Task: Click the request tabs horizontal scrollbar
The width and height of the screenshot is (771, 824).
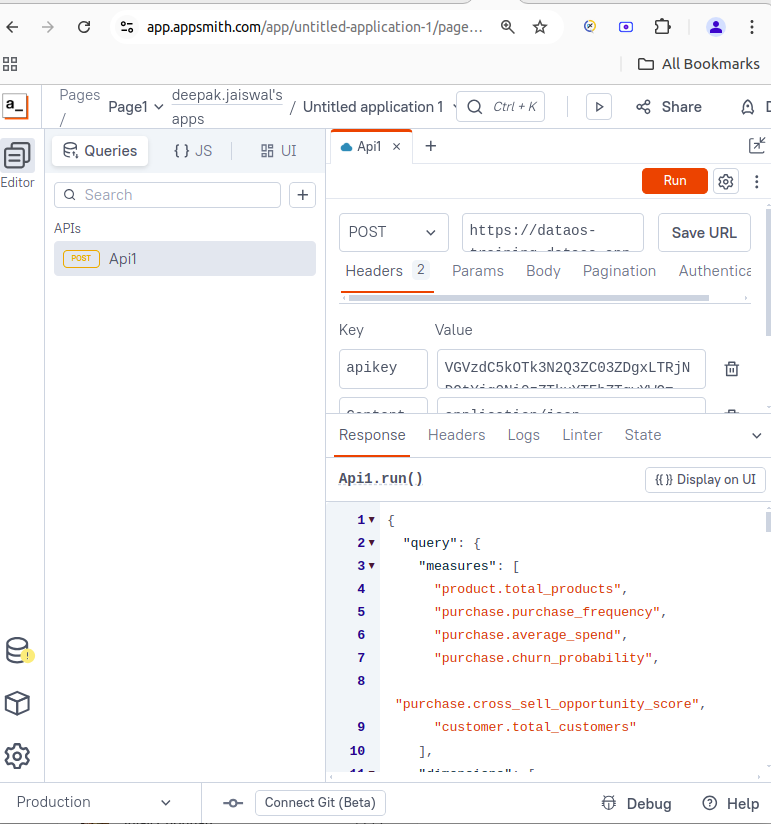Action: coord(529,298)
